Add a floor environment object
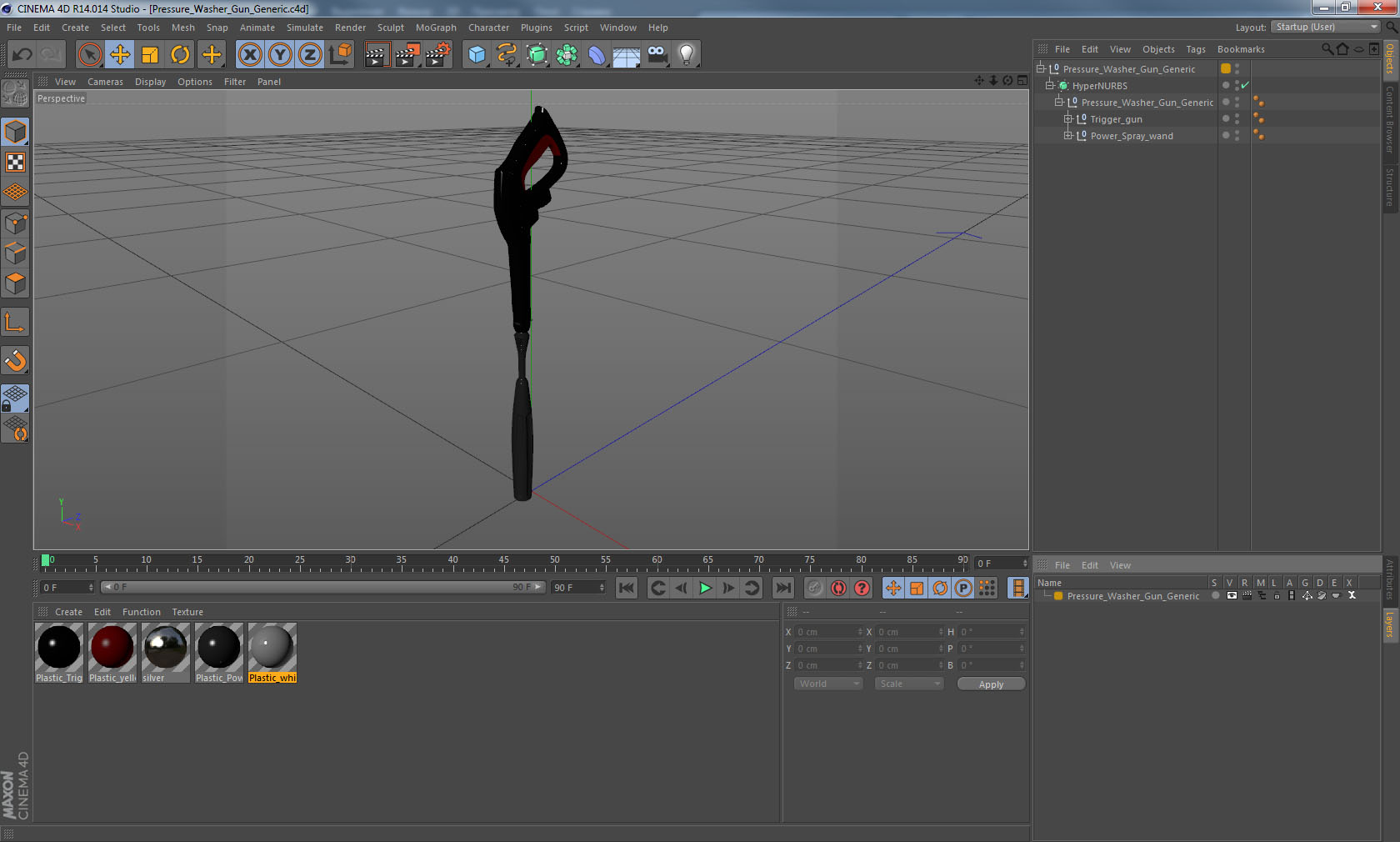Image resolution: width=1400 pixels, height=842 pixels. [x=627, y=55]
